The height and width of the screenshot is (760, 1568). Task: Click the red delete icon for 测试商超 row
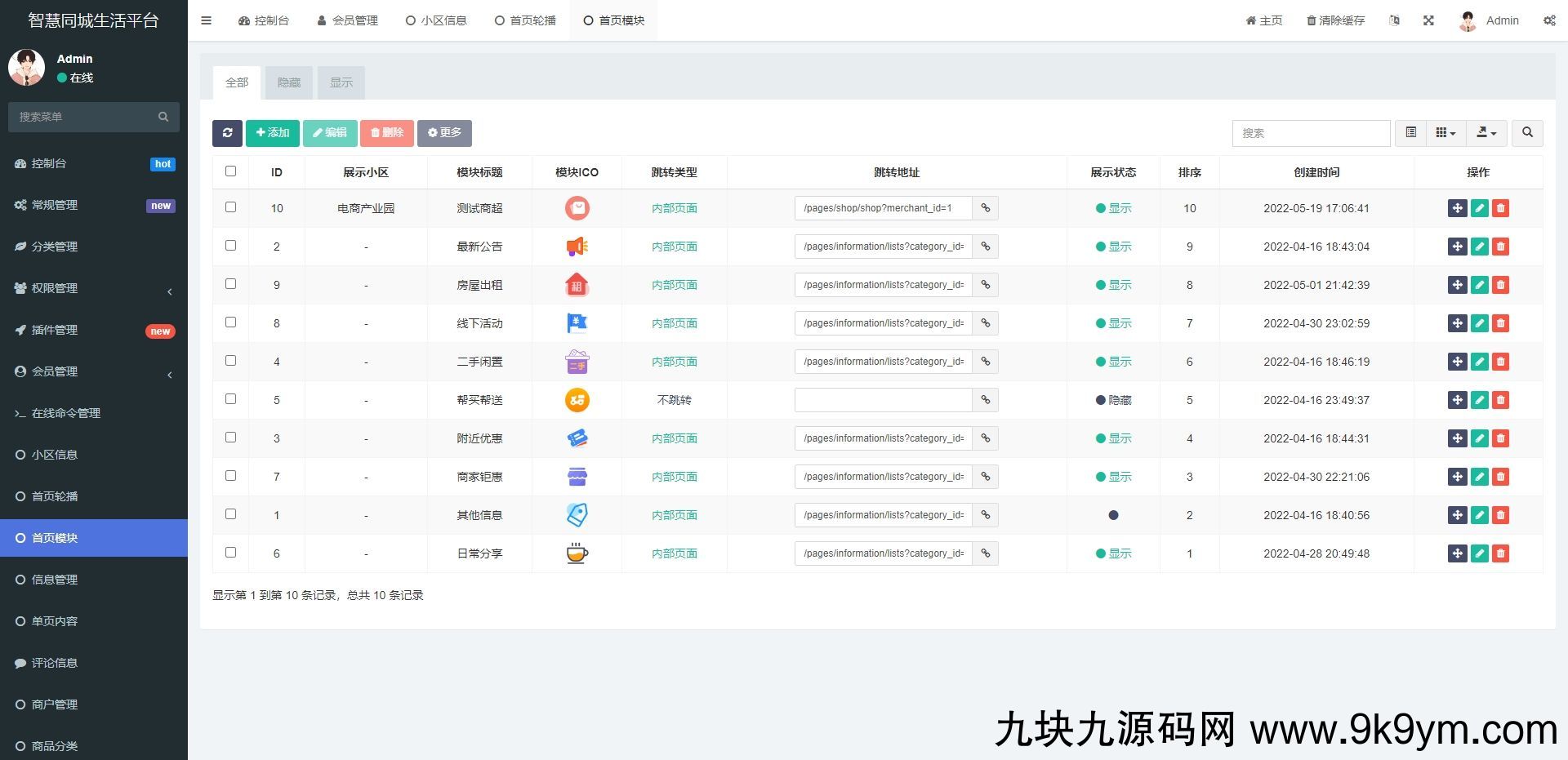[1500, 208]
